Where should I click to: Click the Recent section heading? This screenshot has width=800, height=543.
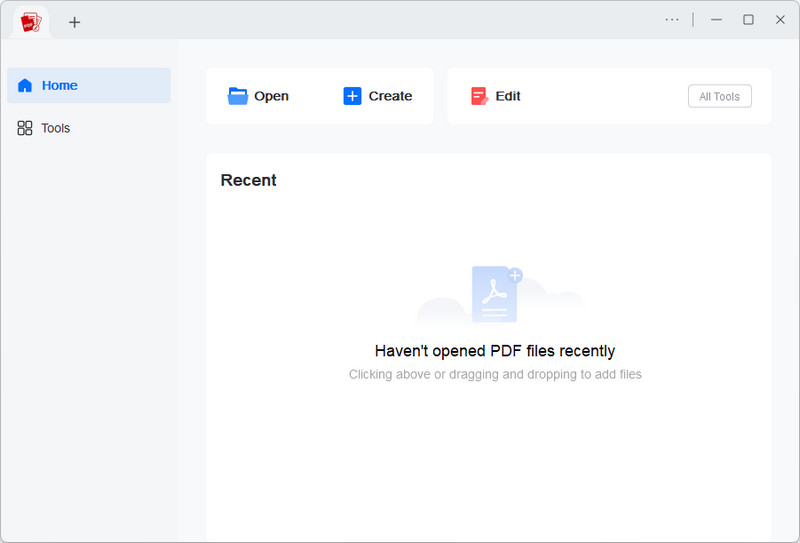pyautogui.click(x=248, y=180)
